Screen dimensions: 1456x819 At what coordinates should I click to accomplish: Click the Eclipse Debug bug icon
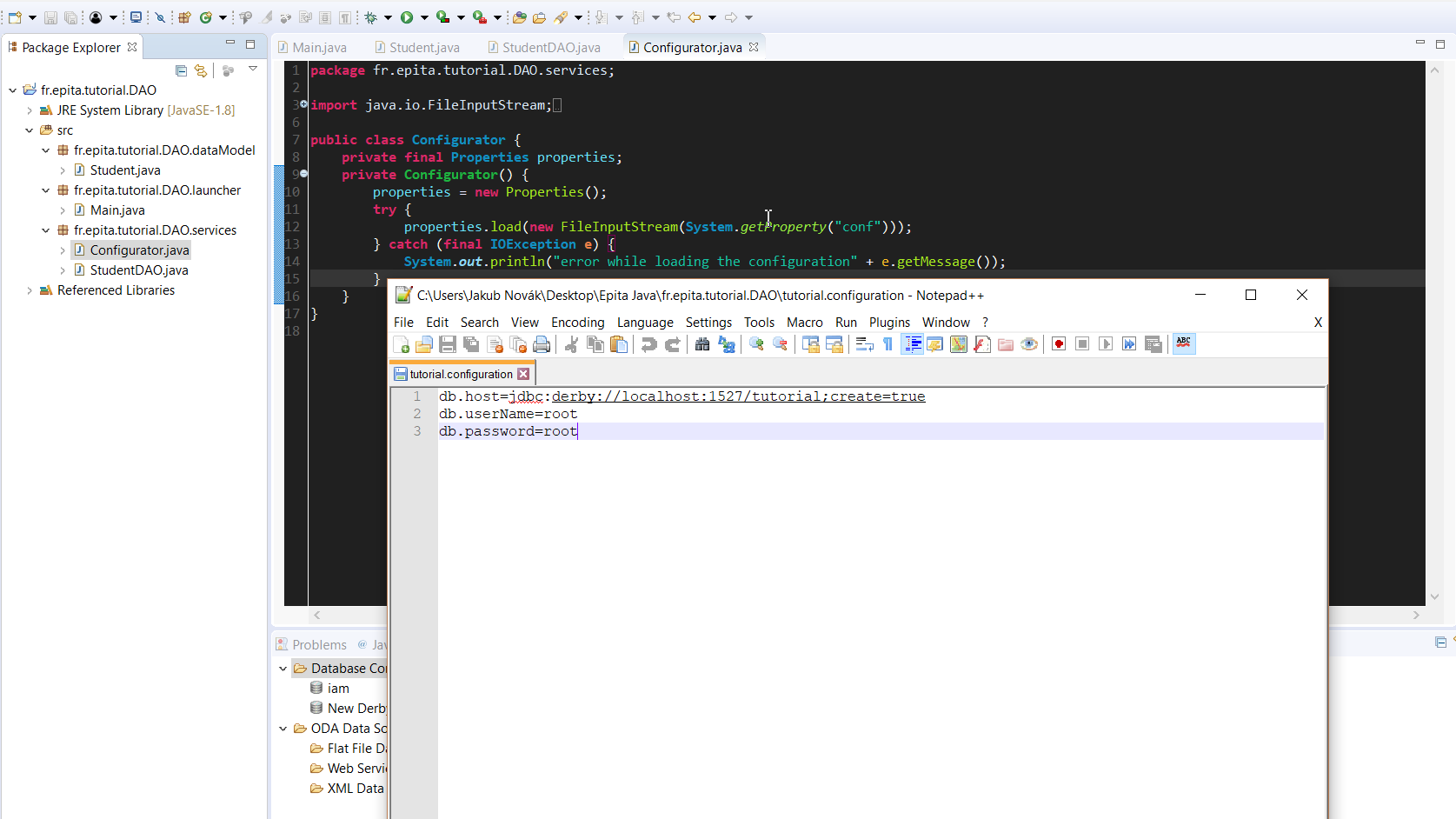371,17
